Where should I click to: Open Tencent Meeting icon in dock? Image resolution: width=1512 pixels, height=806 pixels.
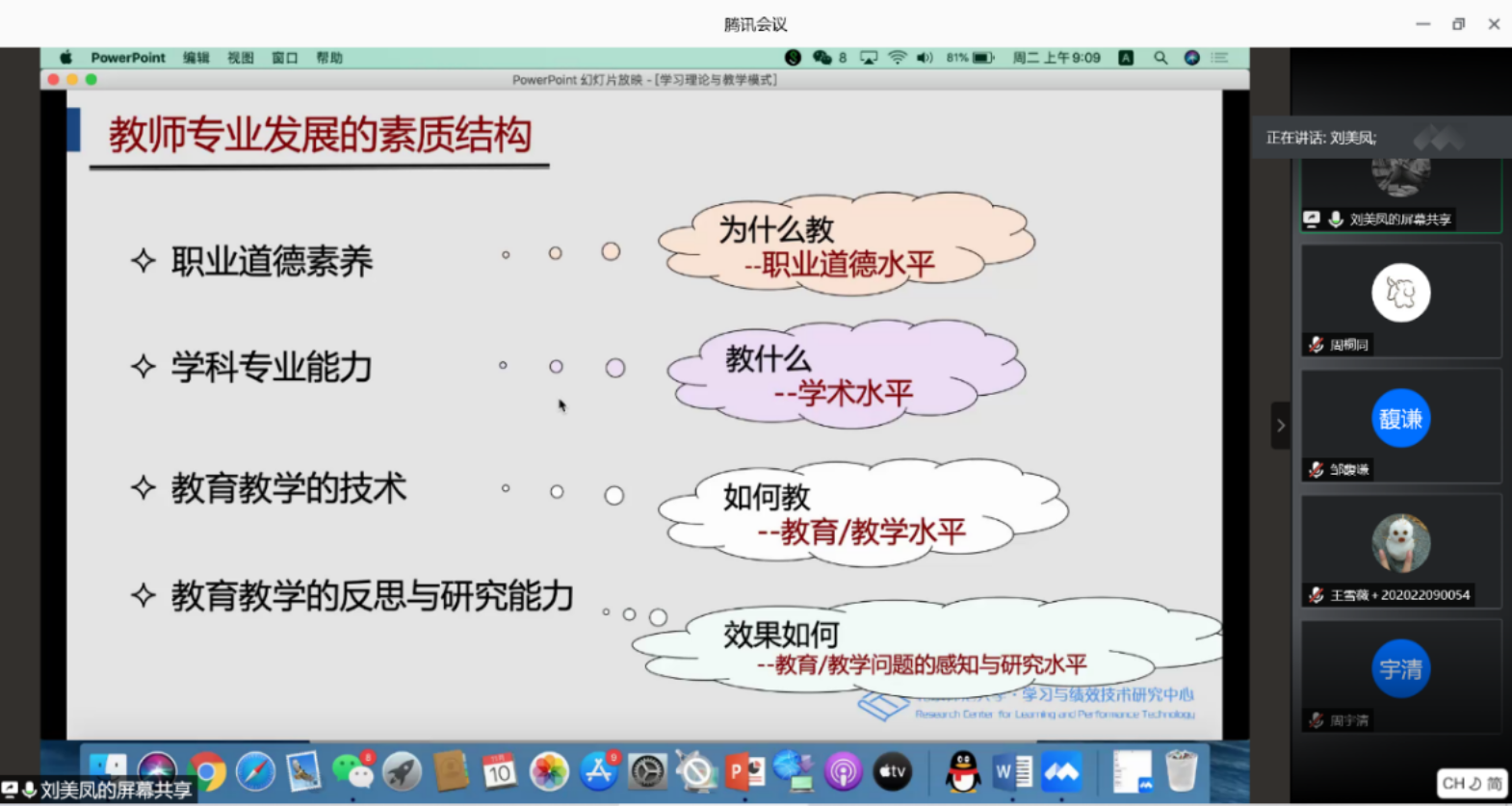(x=1061, y=771)
